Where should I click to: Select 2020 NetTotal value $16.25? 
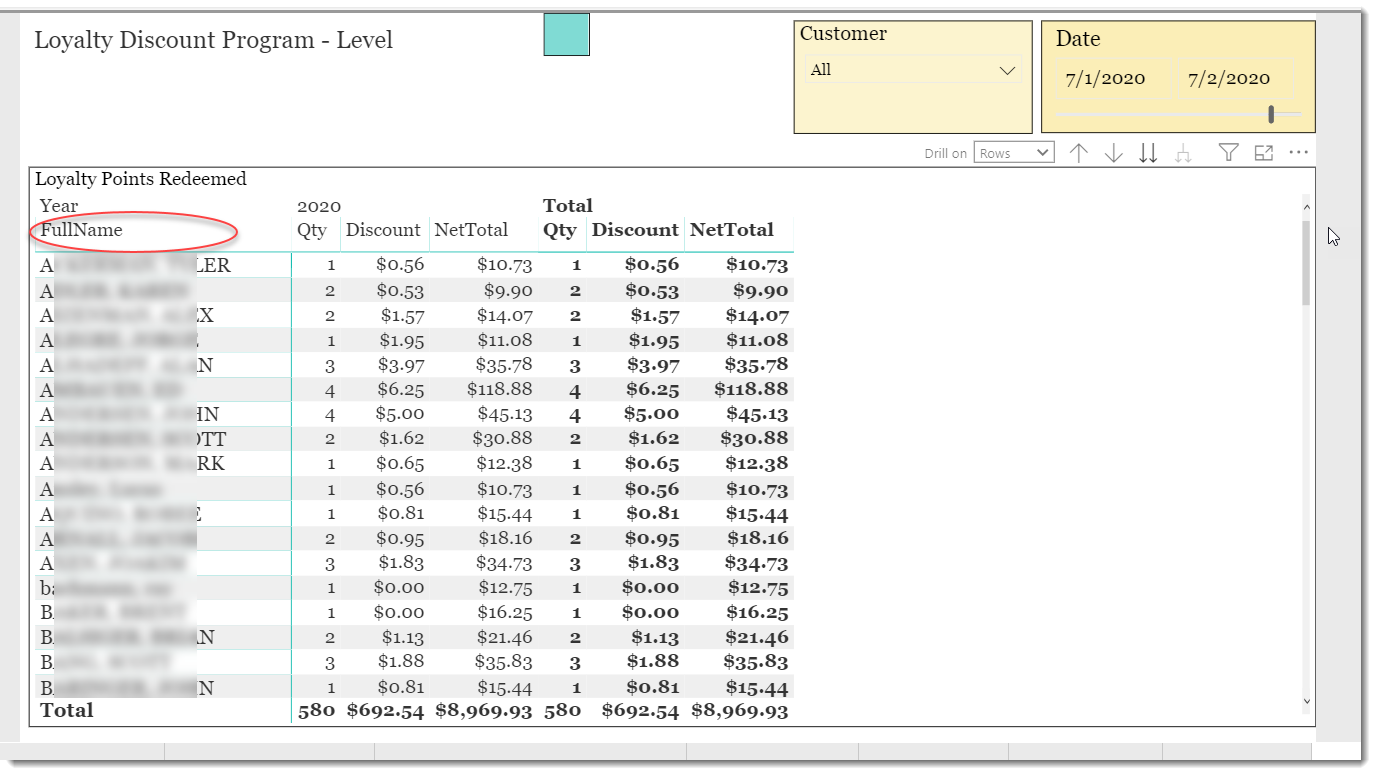point(504,613)
